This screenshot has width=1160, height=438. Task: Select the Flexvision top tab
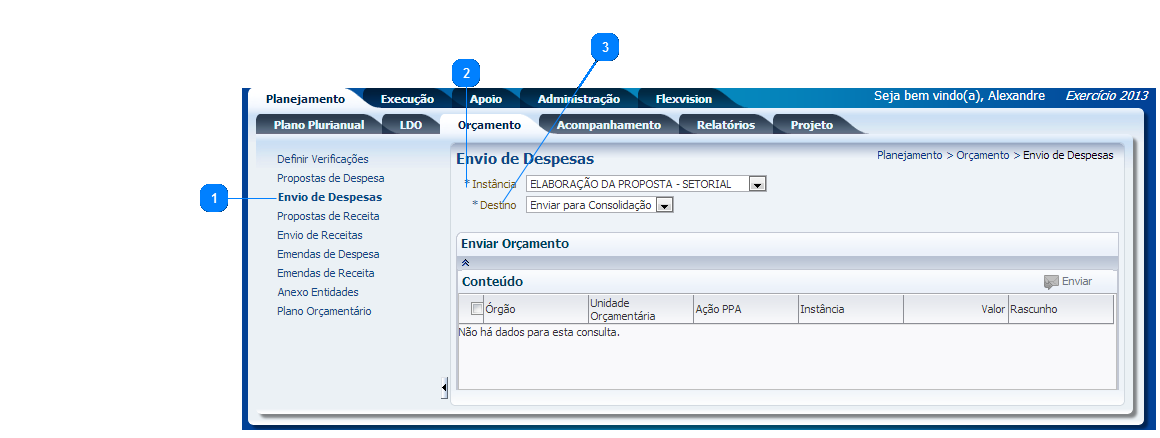(x=683, y=99)
